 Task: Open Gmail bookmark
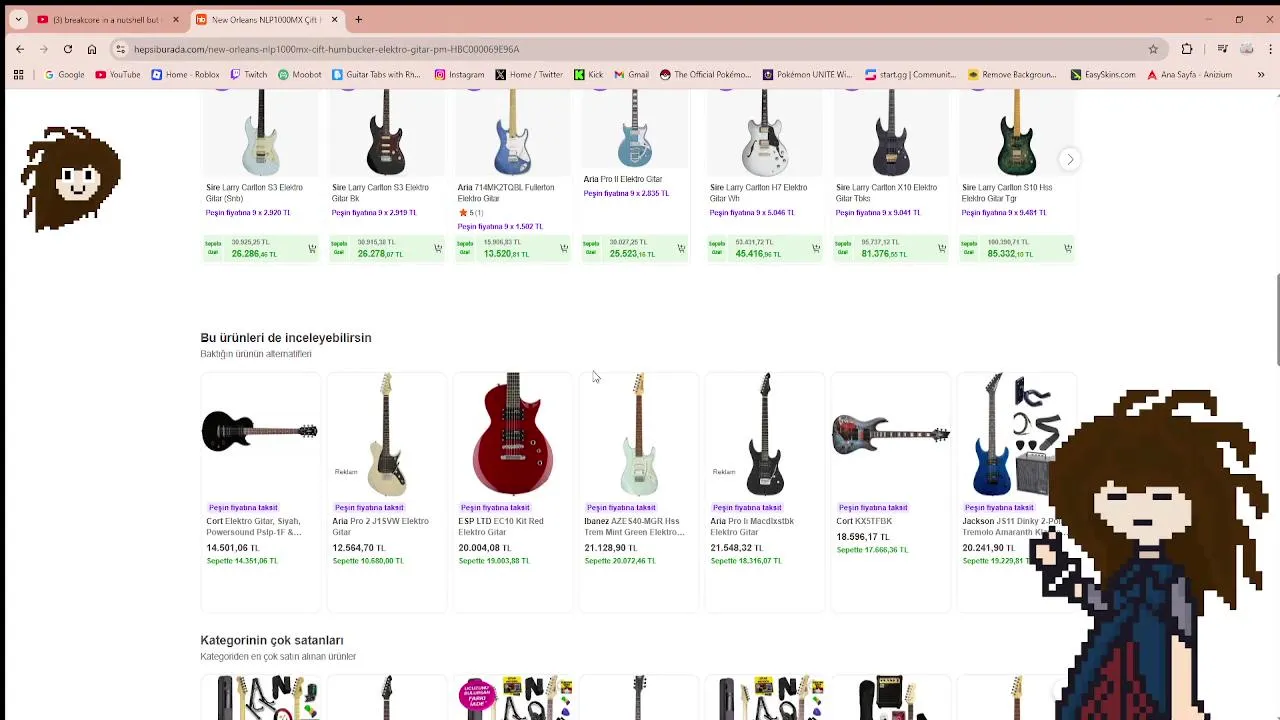coord(631,74)
